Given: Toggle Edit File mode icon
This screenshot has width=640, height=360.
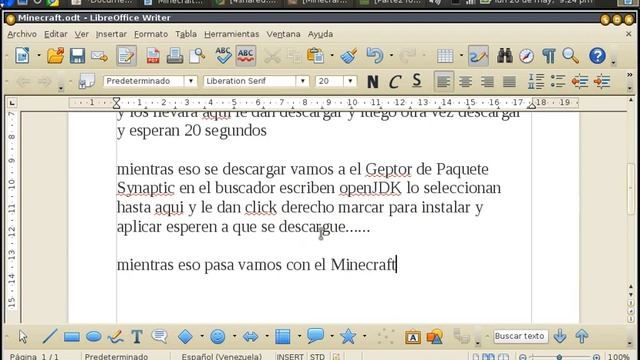Looking at the screenshot, I should pos(126,56).
